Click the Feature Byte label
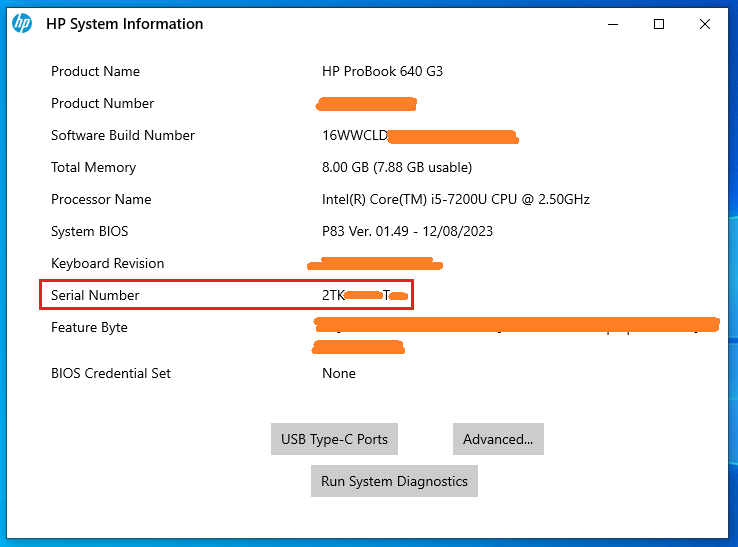Viewport: 738px width, 547px height. tap(89, 327)
